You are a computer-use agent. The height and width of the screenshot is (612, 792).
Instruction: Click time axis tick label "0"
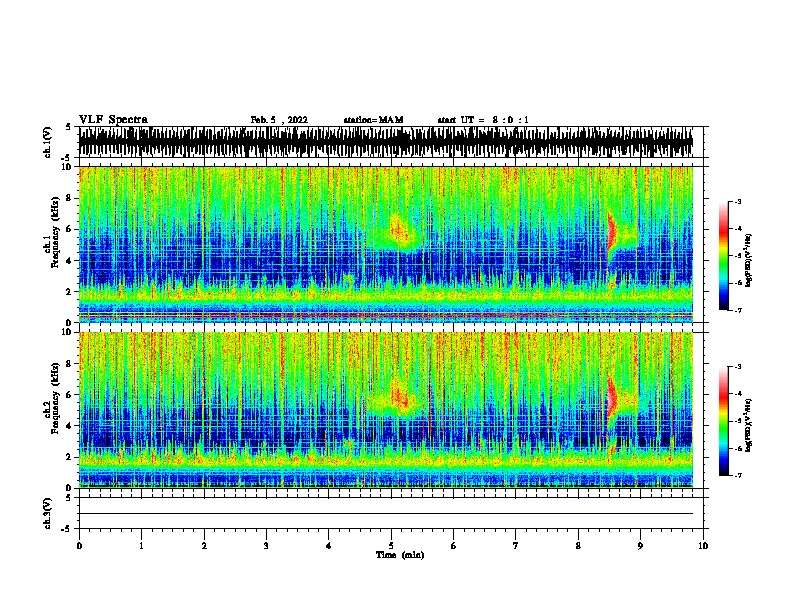coord(79,546)
